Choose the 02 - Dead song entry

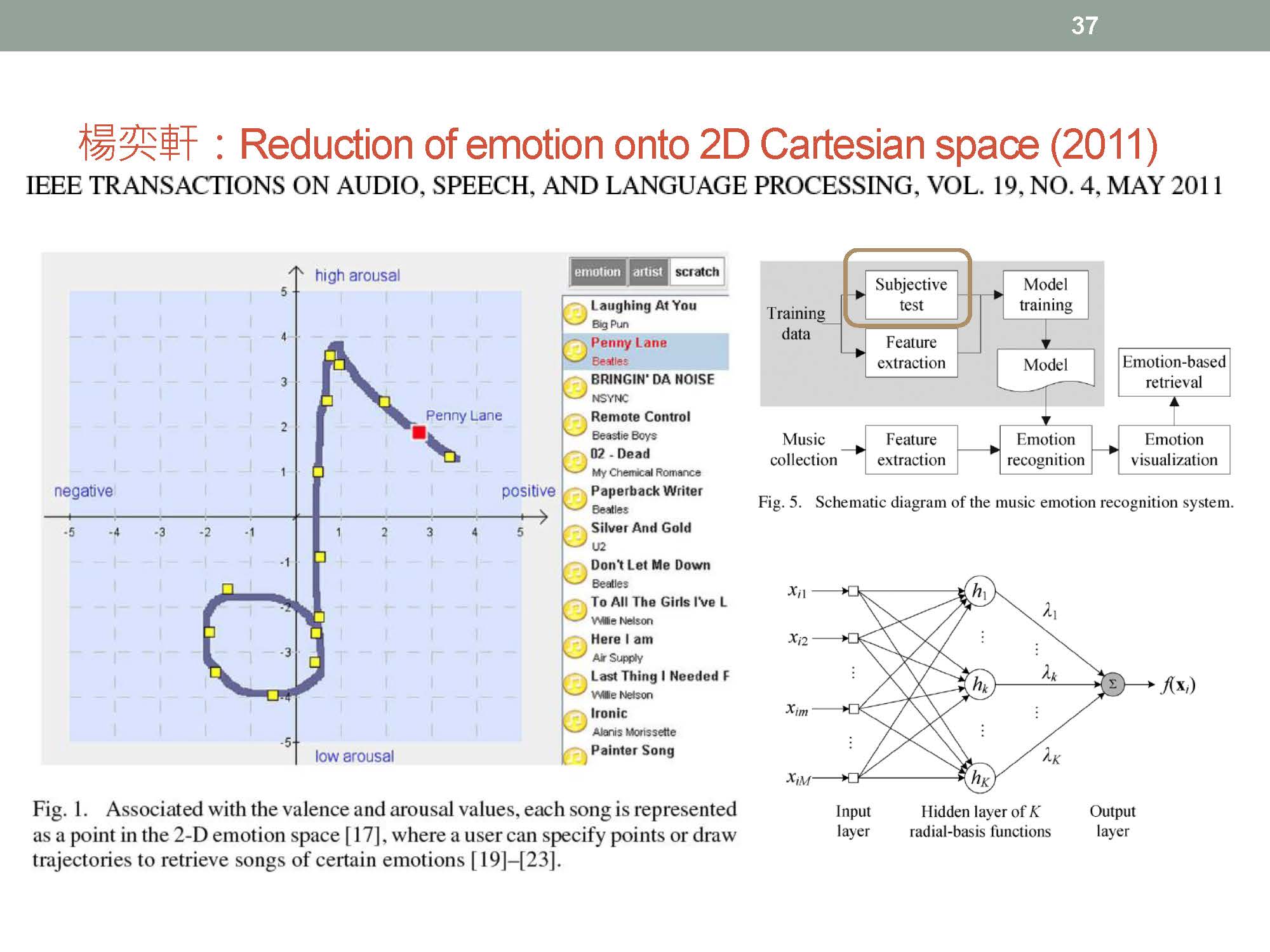620,454
